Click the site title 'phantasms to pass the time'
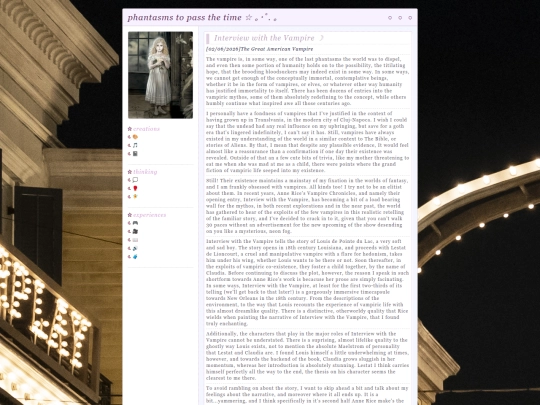 [x=184, y=18]
